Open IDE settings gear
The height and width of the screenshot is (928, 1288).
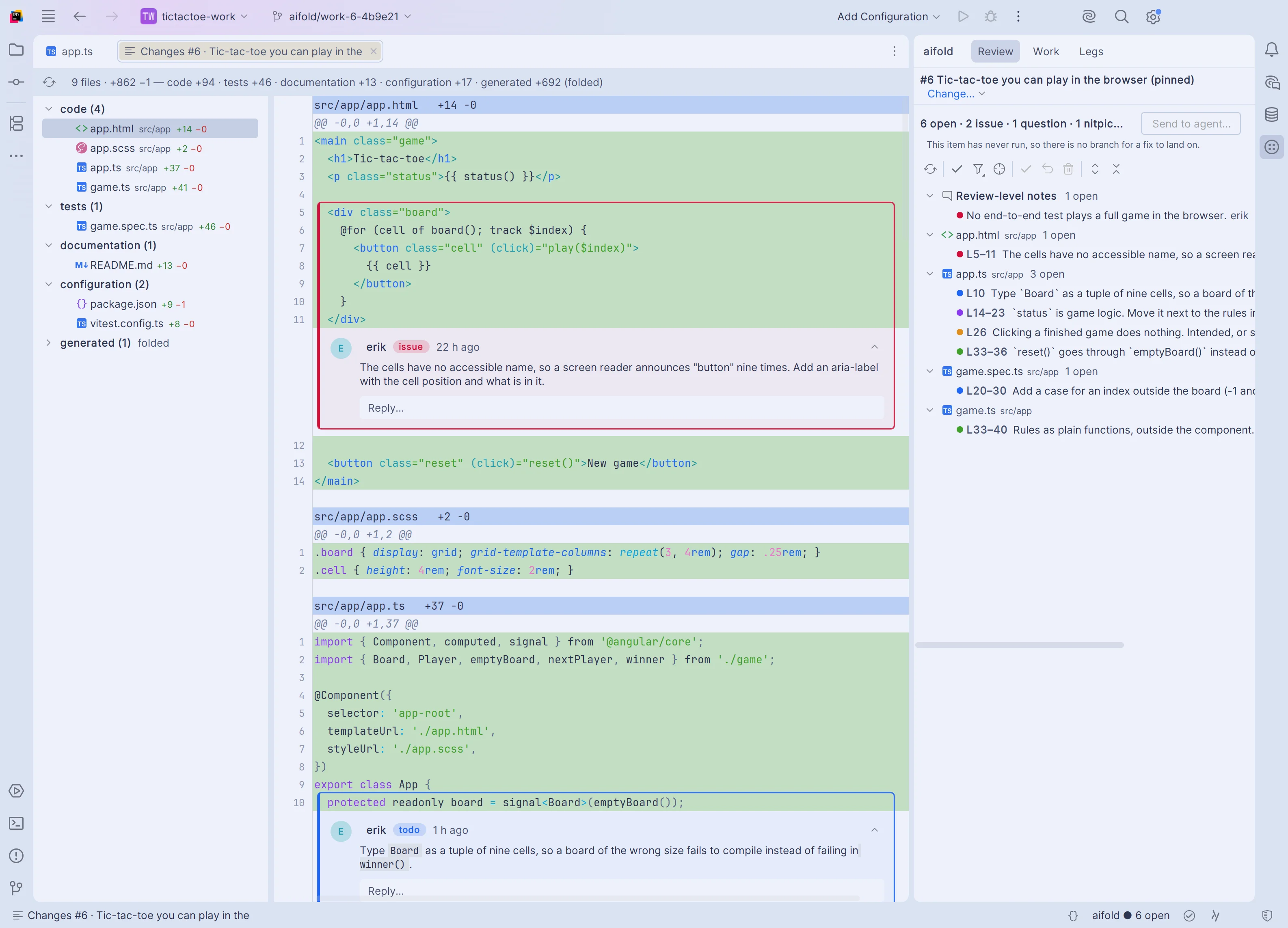tap(1153, 17)
